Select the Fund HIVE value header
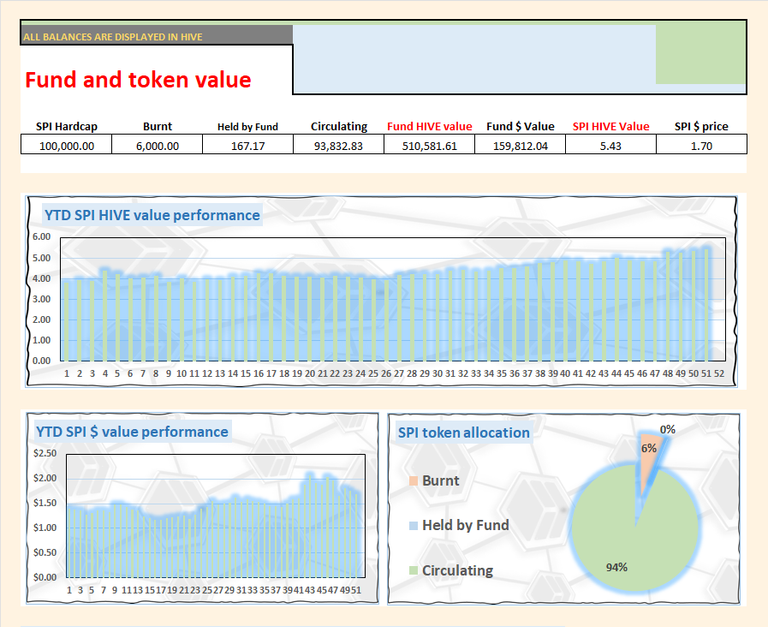768x627 pixels. pos(430,126)
